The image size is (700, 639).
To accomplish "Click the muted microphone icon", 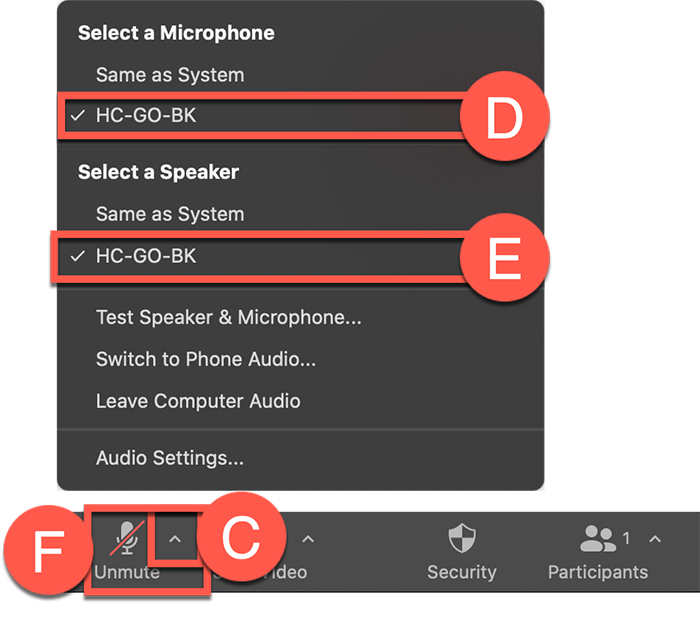I will coord(126,540).
